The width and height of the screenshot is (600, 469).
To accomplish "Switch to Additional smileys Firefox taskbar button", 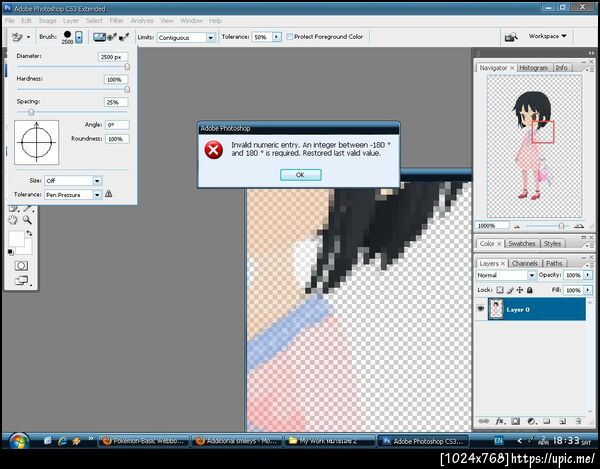I will 237,441.
